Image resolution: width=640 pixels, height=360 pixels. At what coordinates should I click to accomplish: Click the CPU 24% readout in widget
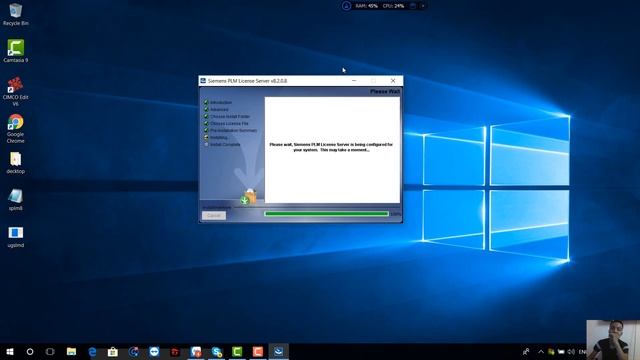[393, 6]
